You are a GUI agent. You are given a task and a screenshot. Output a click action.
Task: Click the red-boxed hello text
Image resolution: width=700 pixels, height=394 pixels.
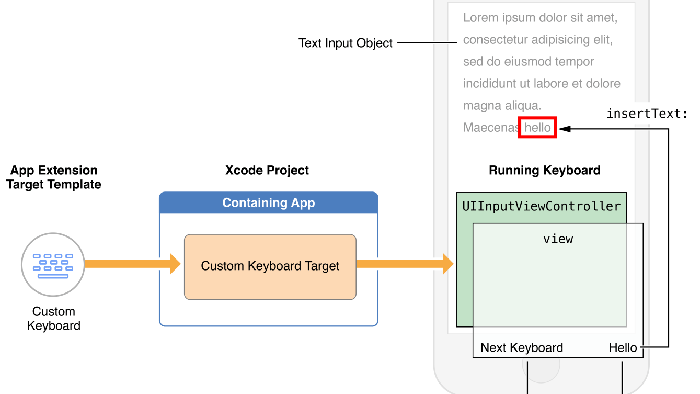pos(537,128)
